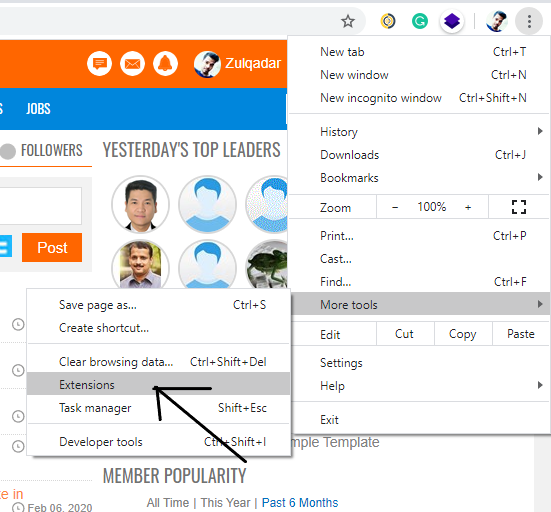This screenshot has height=512, width=551.
Task: Select New window menu item
Action: [419, 75]
